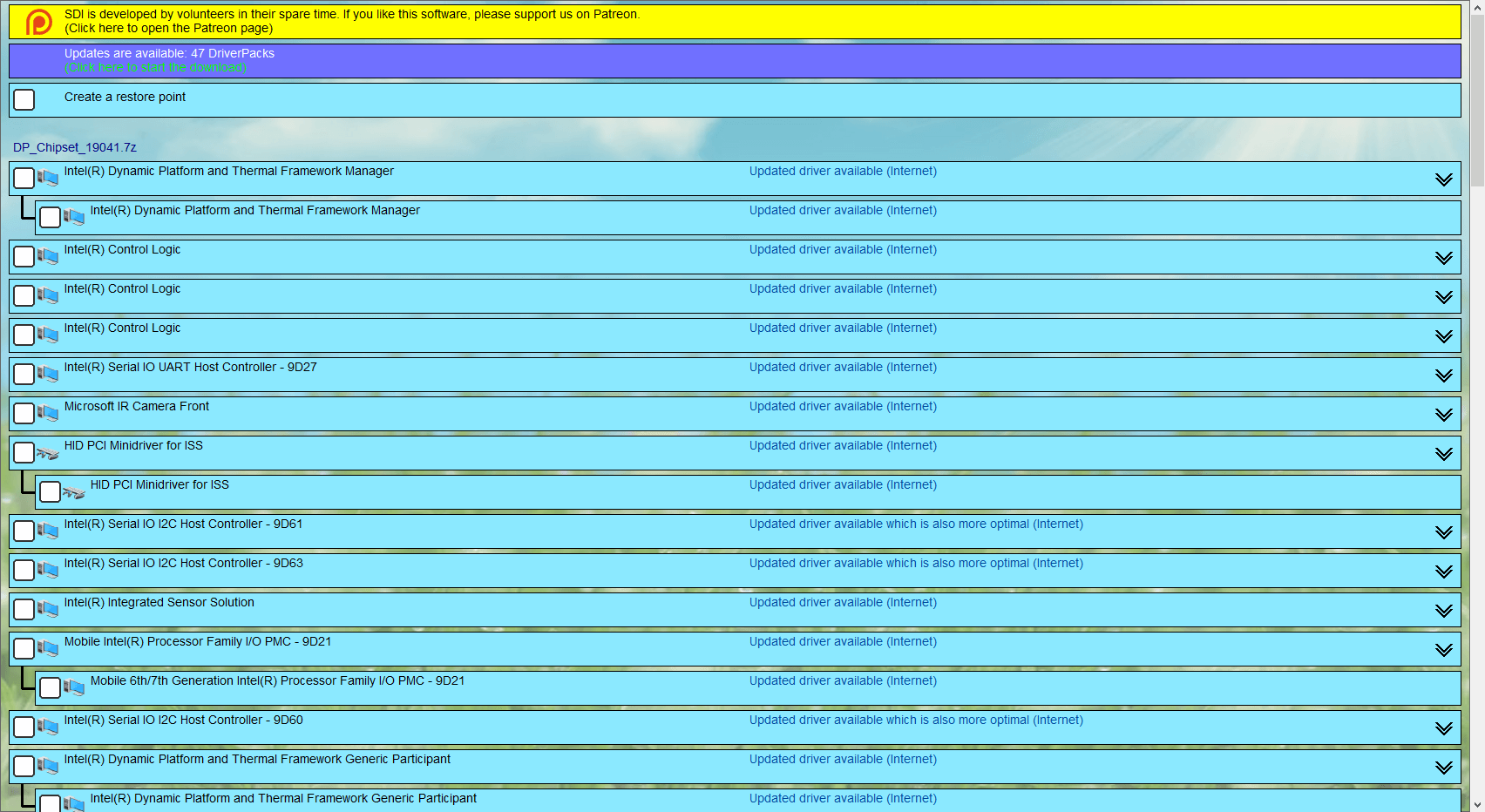The height and width of the screenshot is (812, 1485).
Task: Enable checkbox for Intel Integrated Sensor Solution
Action: tap(24, 609)
